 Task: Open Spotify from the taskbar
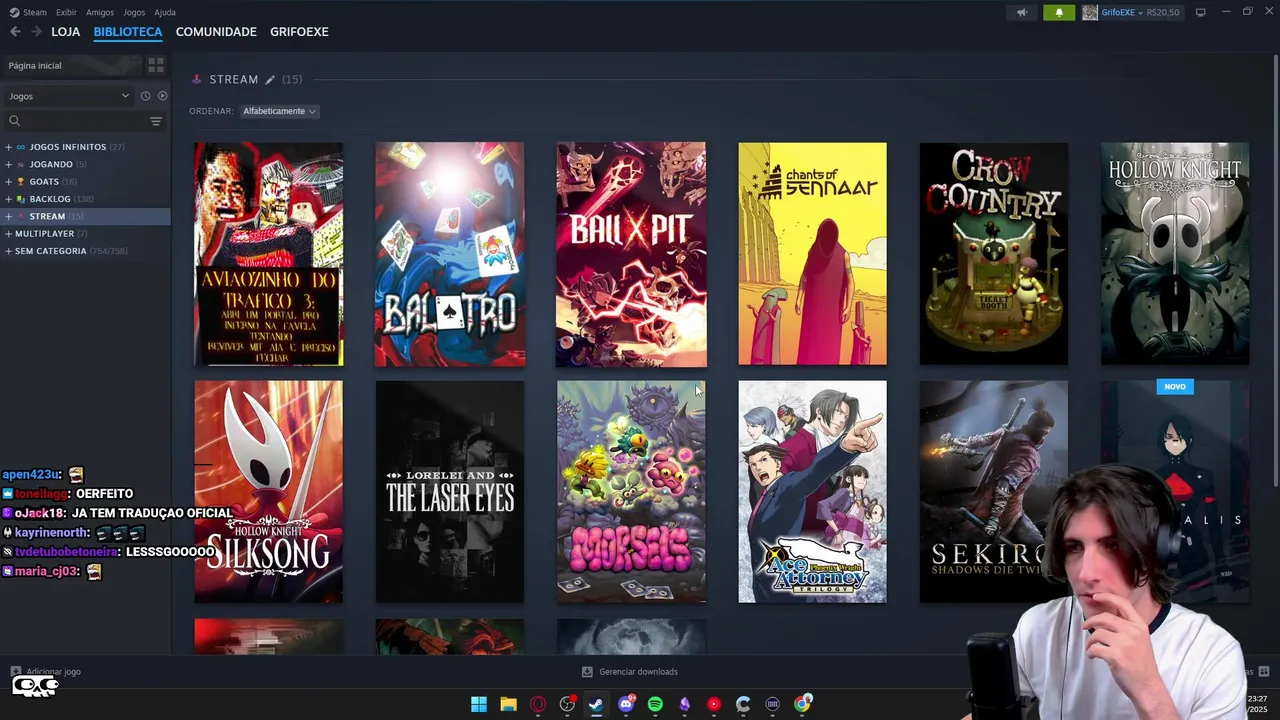[655, 704]
